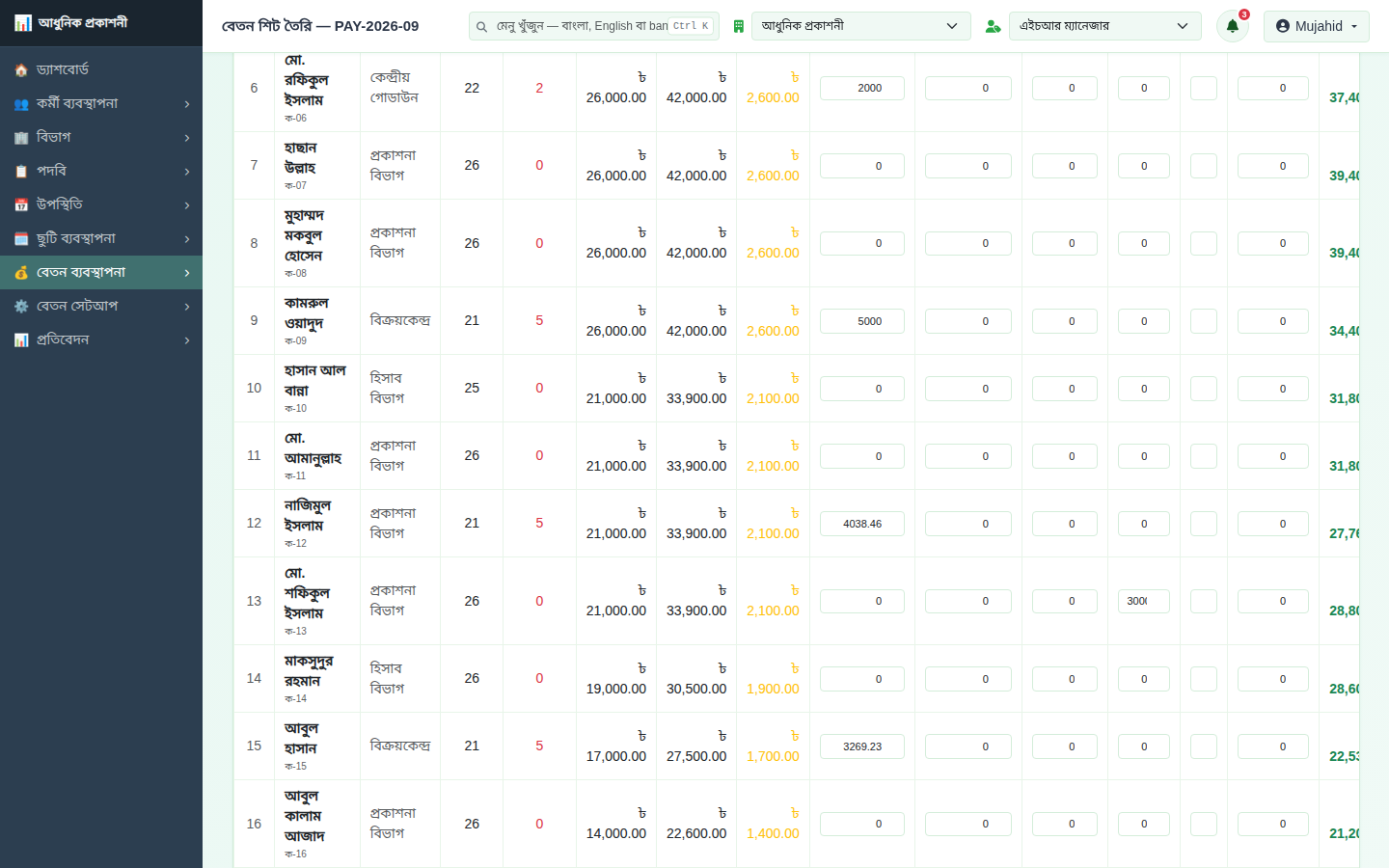Click employee name মাকসুদুর রহমান
The height and width of the screenshot is (868, 1389).
(309, 671)
